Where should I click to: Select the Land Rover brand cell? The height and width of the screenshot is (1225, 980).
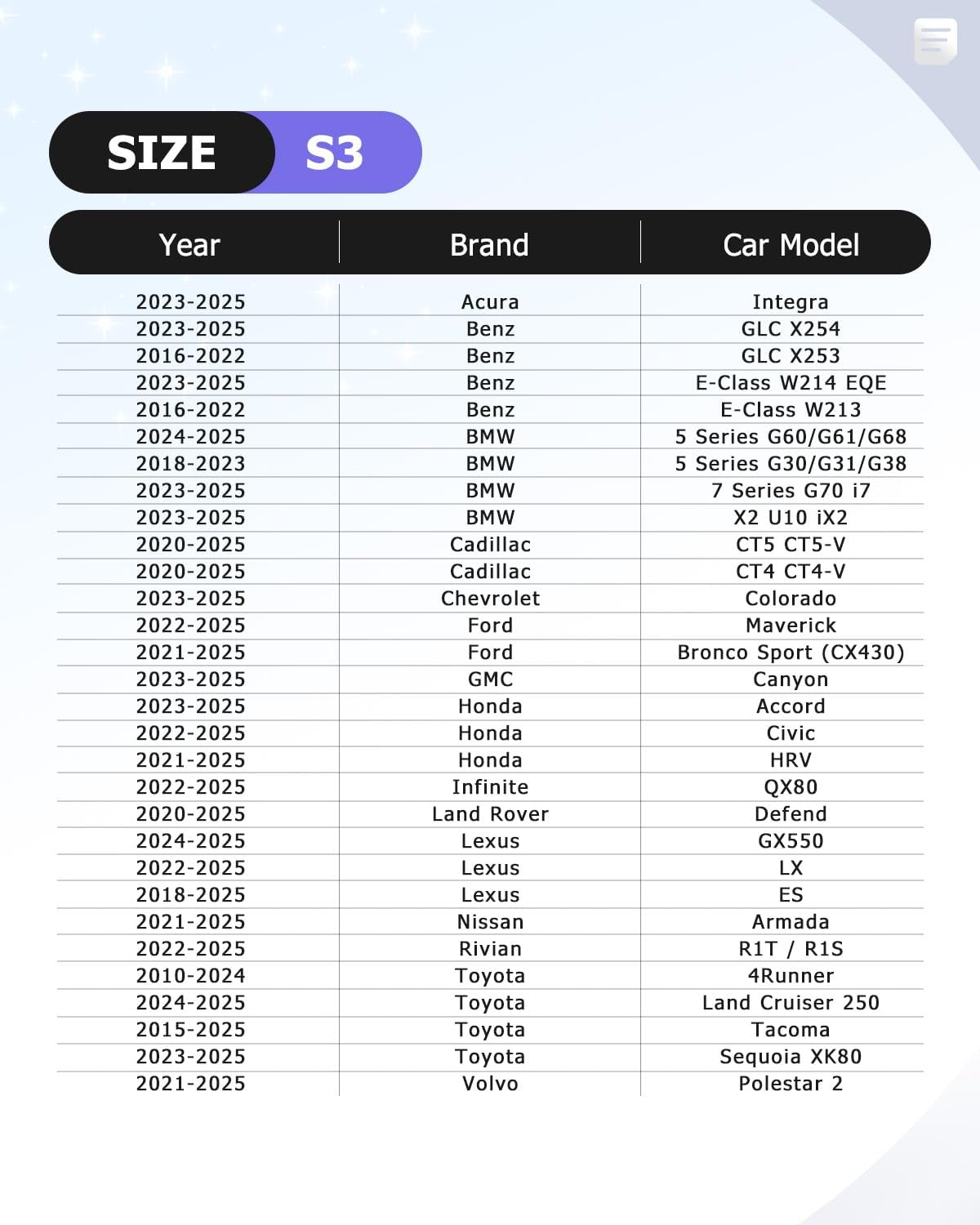pyautogui.click(x=490, y=814)
